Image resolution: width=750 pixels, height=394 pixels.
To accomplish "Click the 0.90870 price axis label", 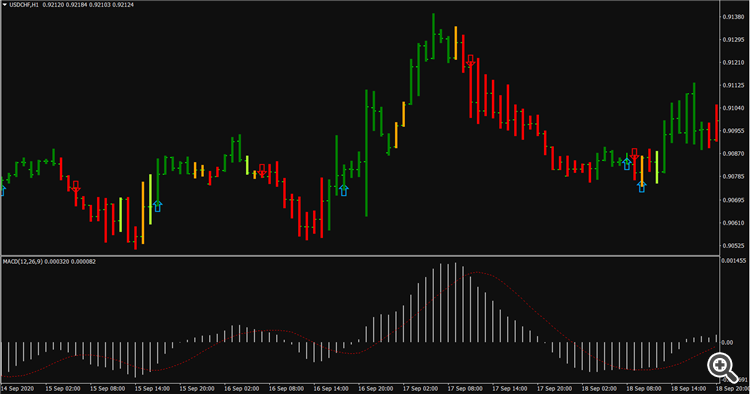I will [733, 154].
